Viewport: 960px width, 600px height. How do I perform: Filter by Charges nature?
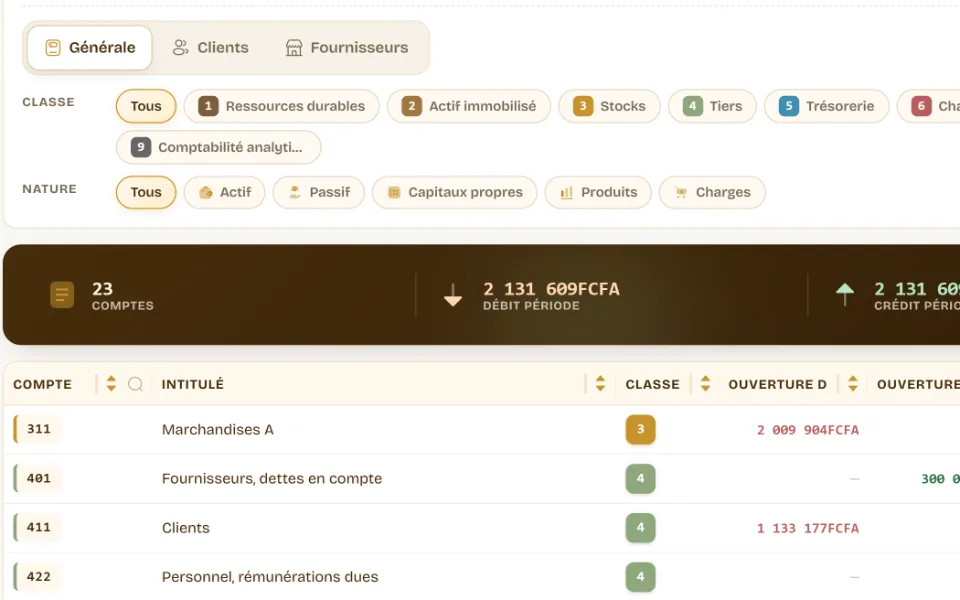pos(712,192)
